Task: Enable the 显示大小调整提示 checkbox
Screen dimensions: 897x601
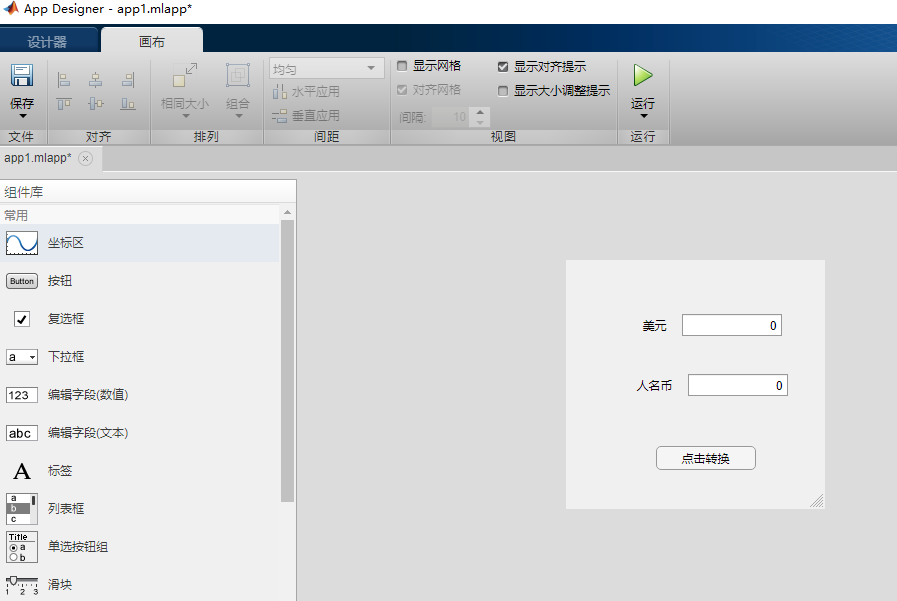Action: coord(503,91)
